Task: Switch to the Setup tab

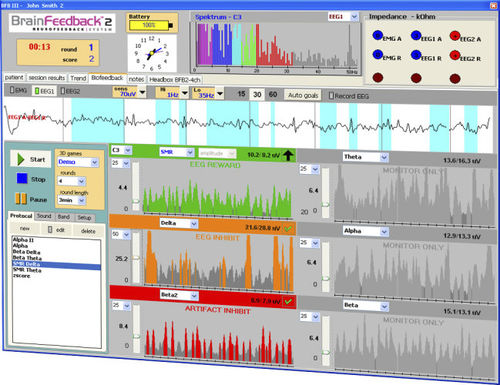Action: 84,218
